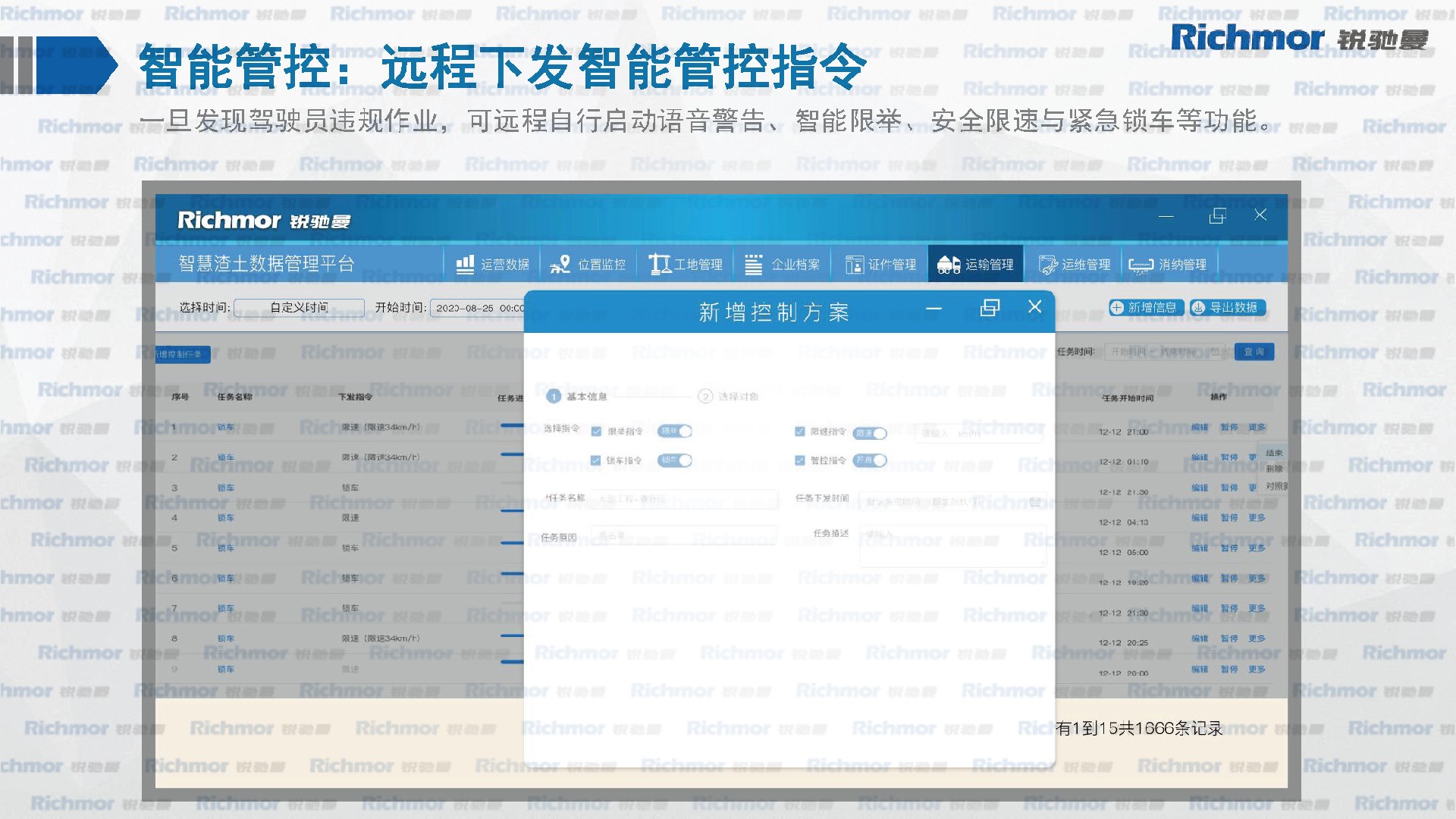Image resolution: width=1456 pixels, height=819 pixels.
Task: Click 暂停 for the 12-12 21:00 task
Action: tap(1229, 427)
